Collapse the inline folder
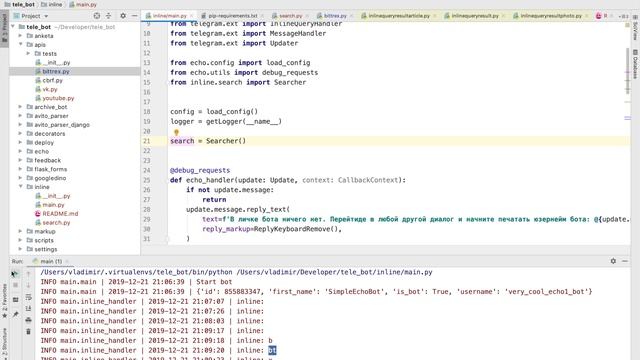The height and width of the screenshot is (360, 640). [x=20, y=187]
